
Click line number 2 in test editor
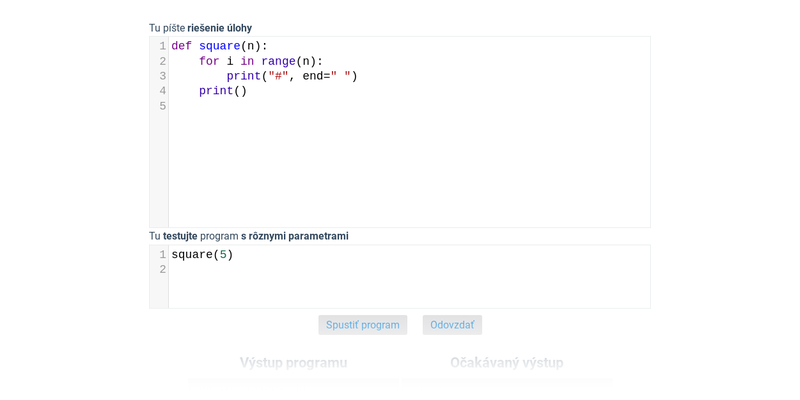(x=162, y=269)
